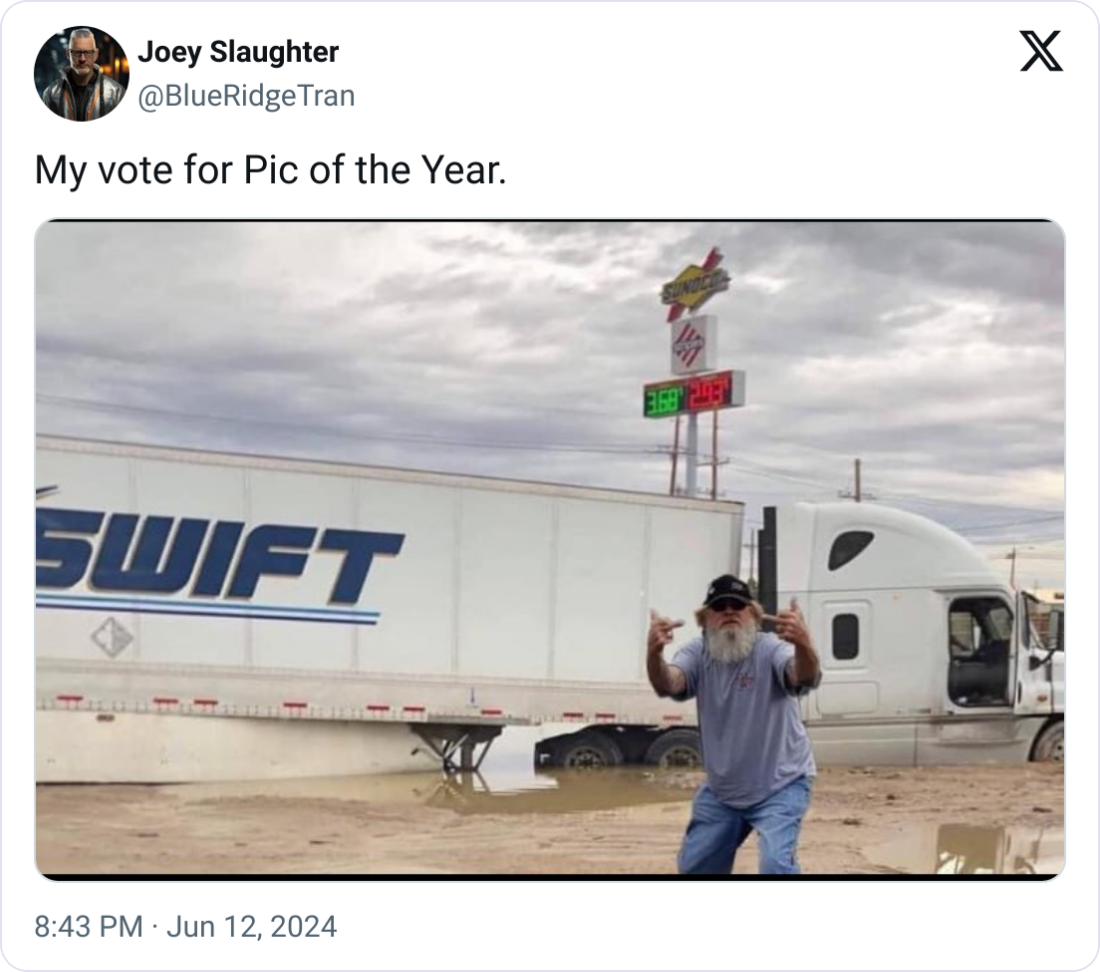
Task: Click the Jun 12, 2024 date
Action: point(251,927)
